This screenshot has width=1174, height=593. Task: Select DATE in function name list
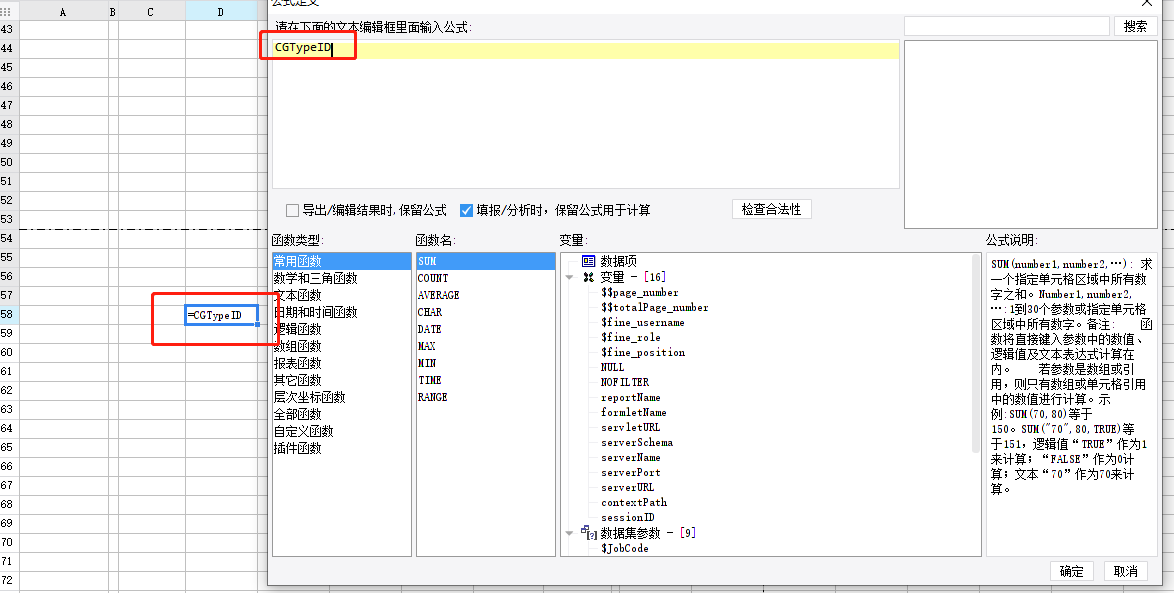[486, 329]
